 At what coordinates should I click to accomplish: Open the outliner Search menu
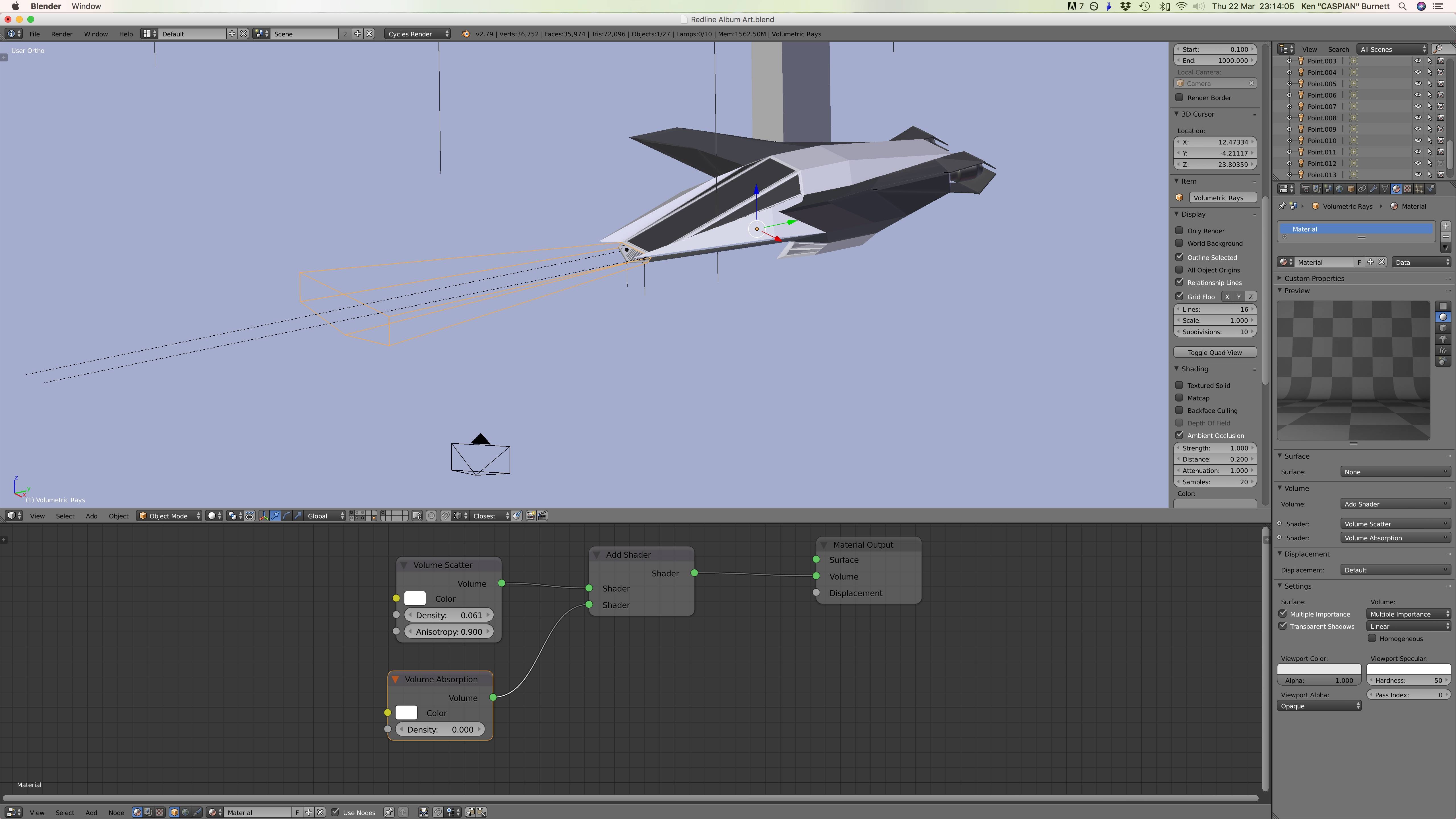[1338, 49]
